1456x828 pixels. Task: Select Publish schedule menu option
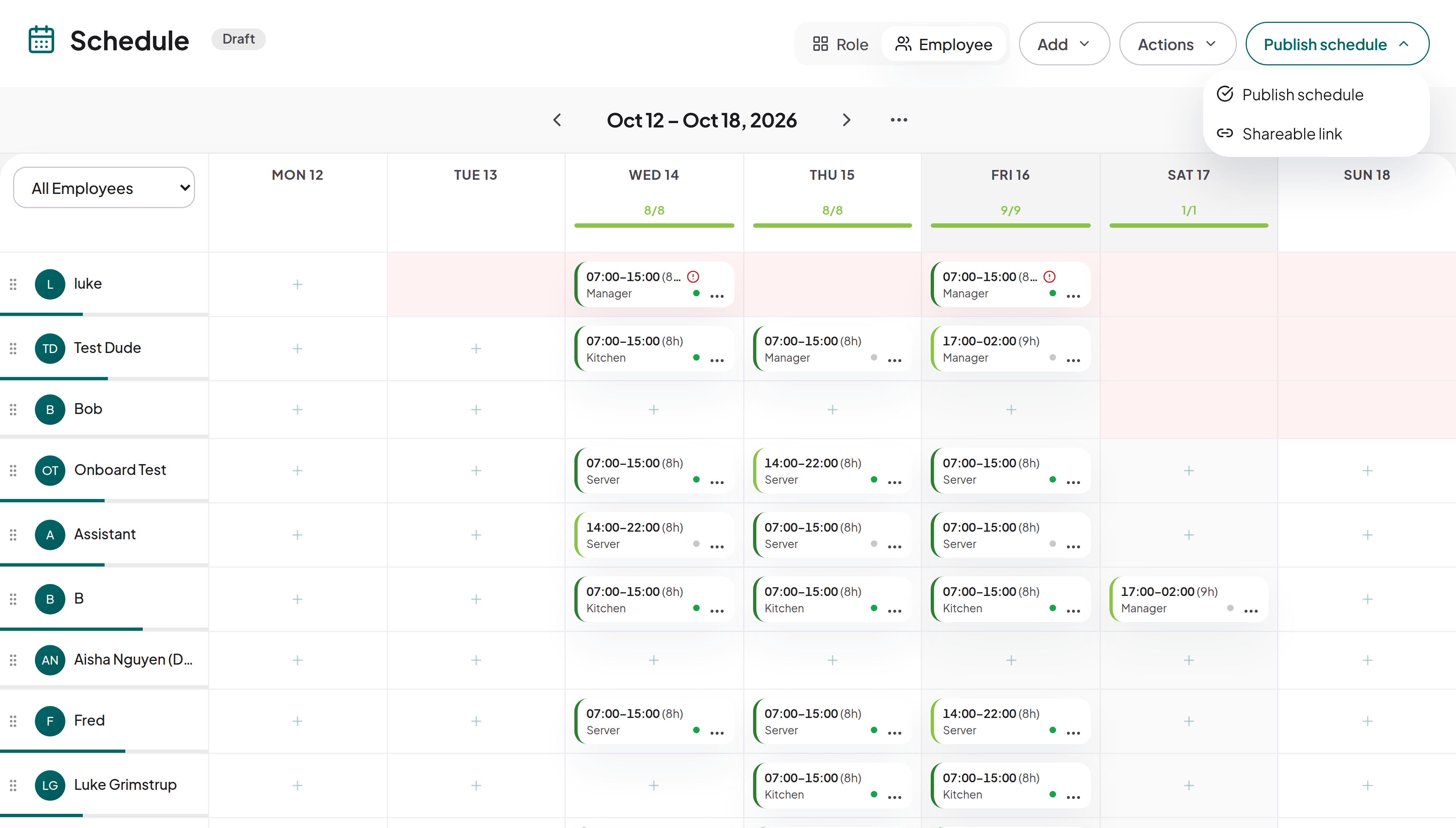(x=1316, y=94)
